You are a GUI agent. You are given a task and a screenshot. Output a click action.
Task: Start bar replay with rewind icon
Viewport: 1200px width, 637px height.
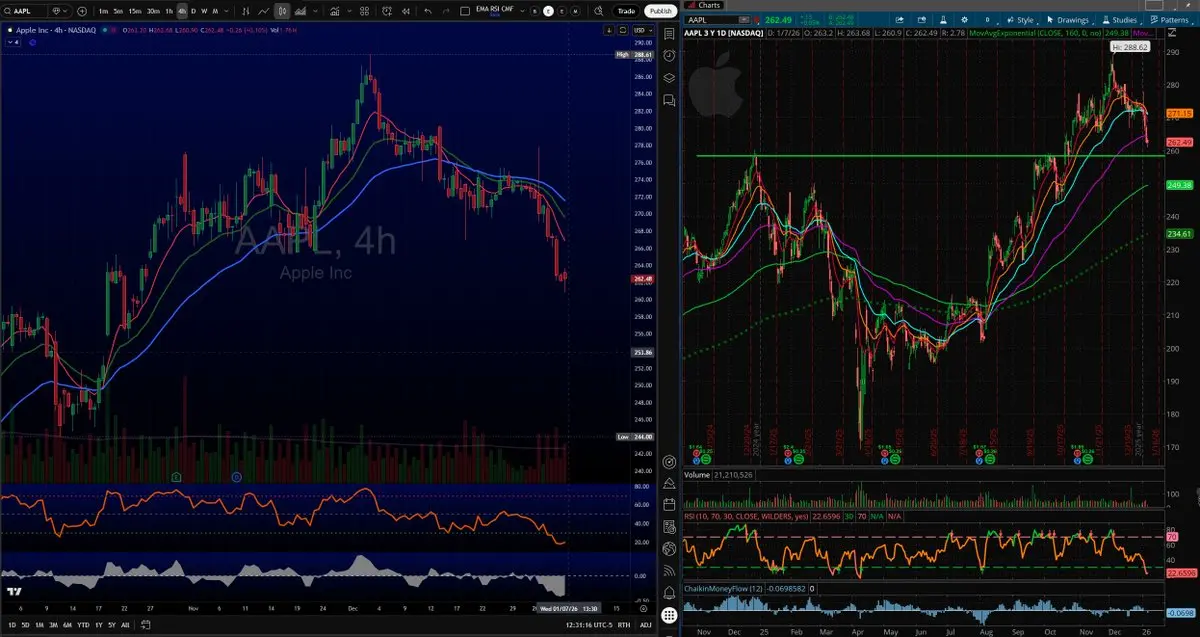click(406, 11)
